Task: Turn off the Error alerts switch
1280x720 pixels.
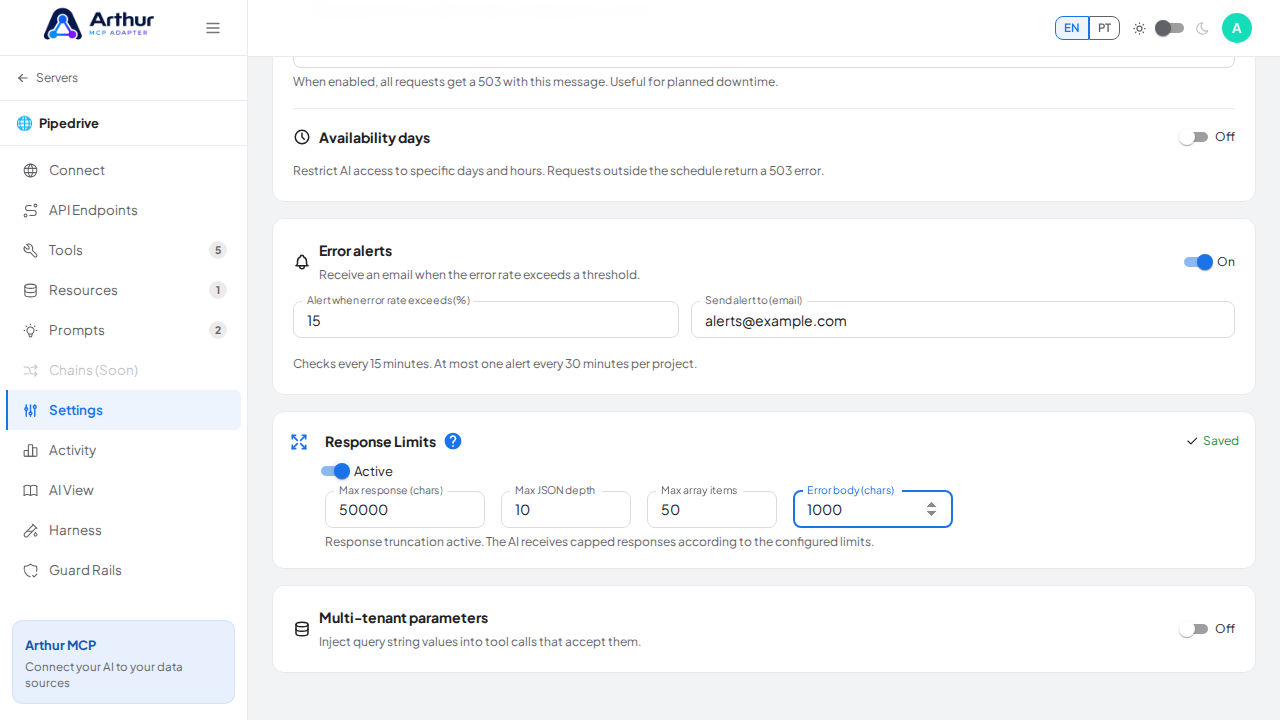Action: 1198,262
